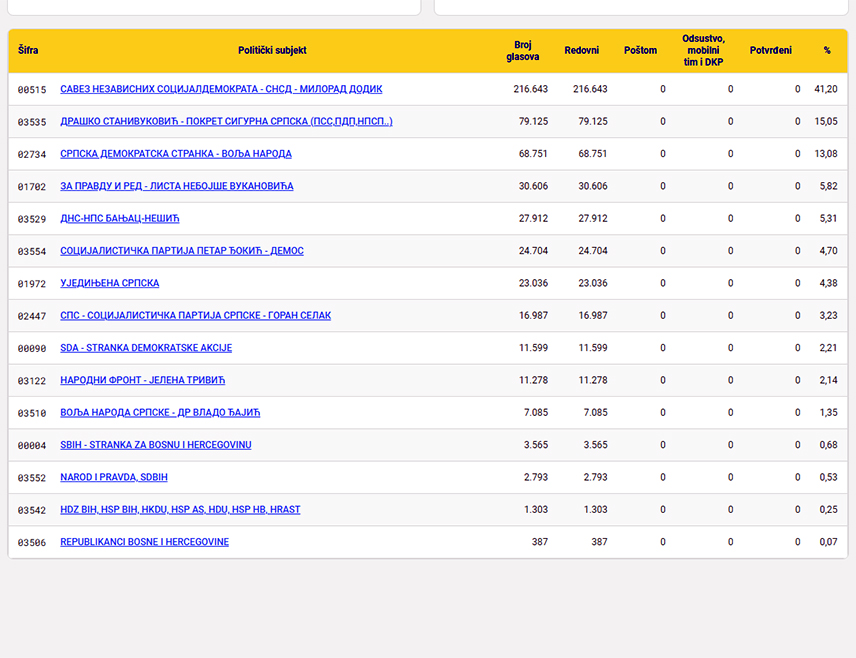Open Воља Народа Српске - Др Владо Ђајић link

click(x=160, y=412)
